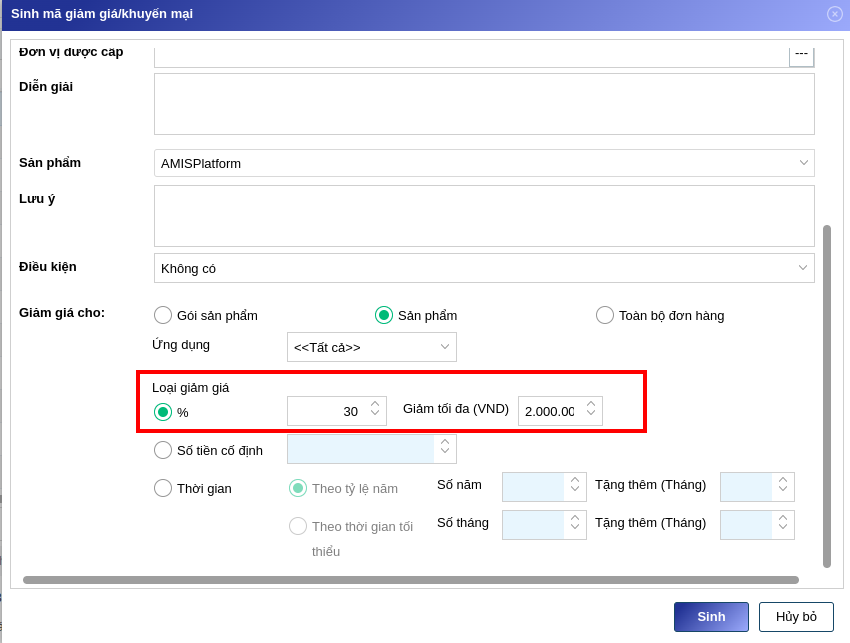Select Thời gian discount type
The height and width of the screenshot is (643, 850).
(x=163, y=488)
